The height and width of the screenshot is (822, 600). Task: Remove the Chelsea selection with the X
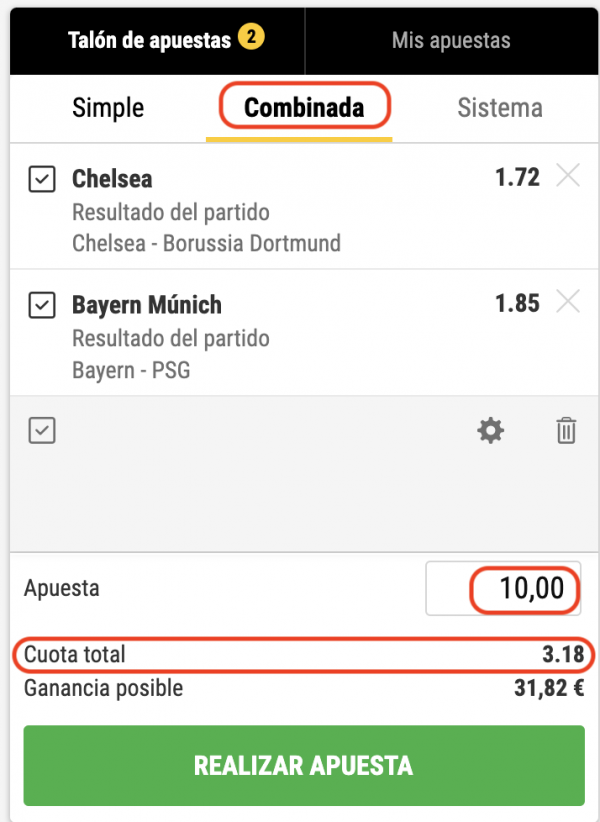[x=567, y=177]
